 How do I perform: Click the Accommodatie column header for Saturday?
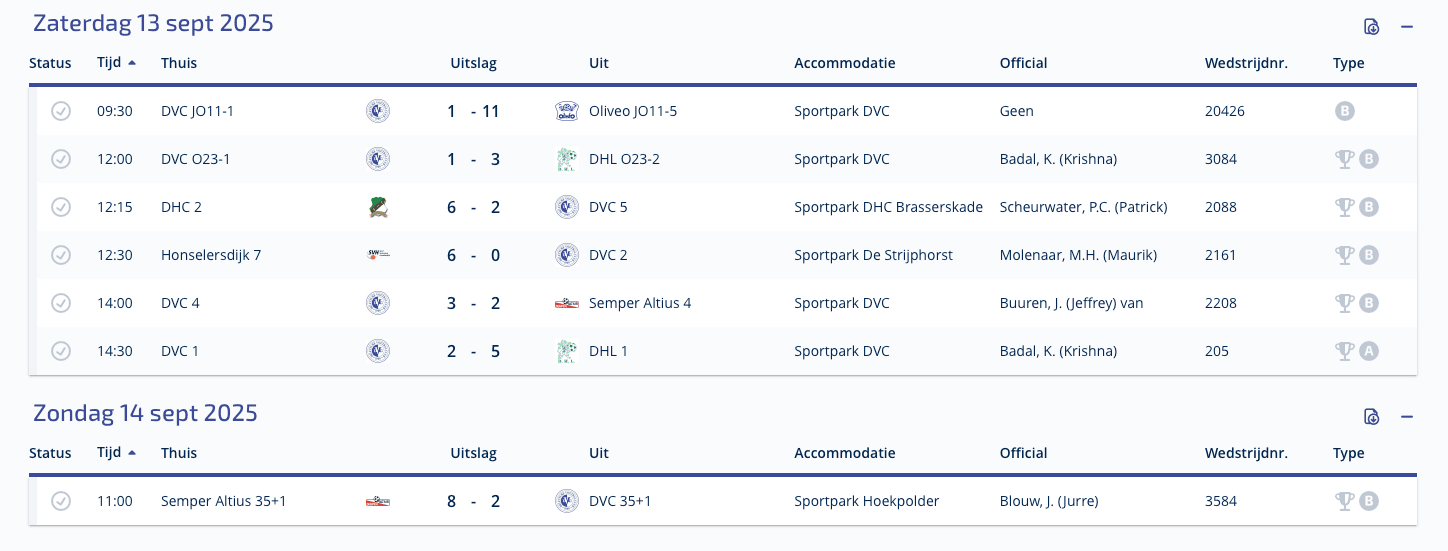click(844, 63)
